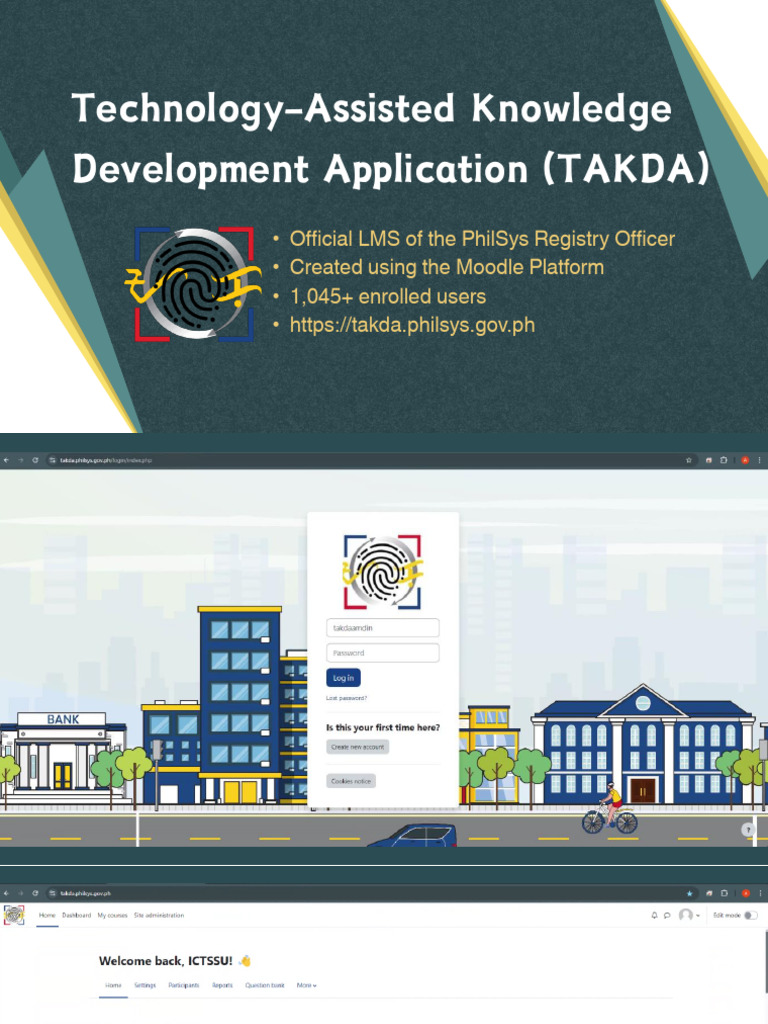Switch to the Participants tab
The width and height of the screenshot is (768, 1024).
[x=184, y=985]
